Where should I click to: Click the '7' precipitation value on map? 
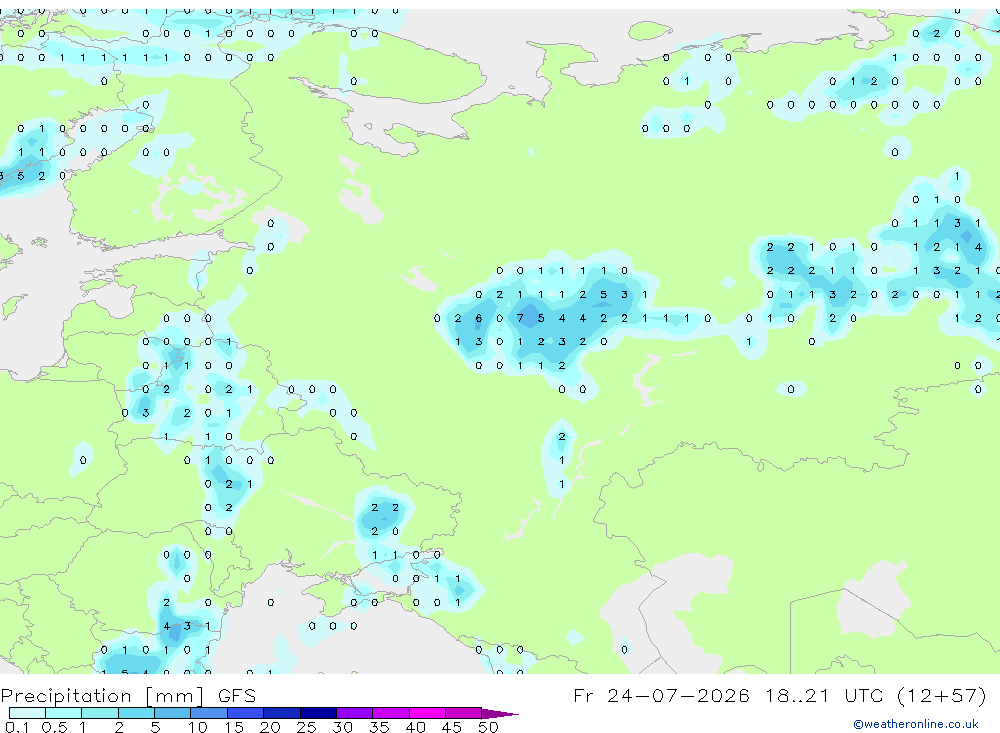(x=520, y=318)
